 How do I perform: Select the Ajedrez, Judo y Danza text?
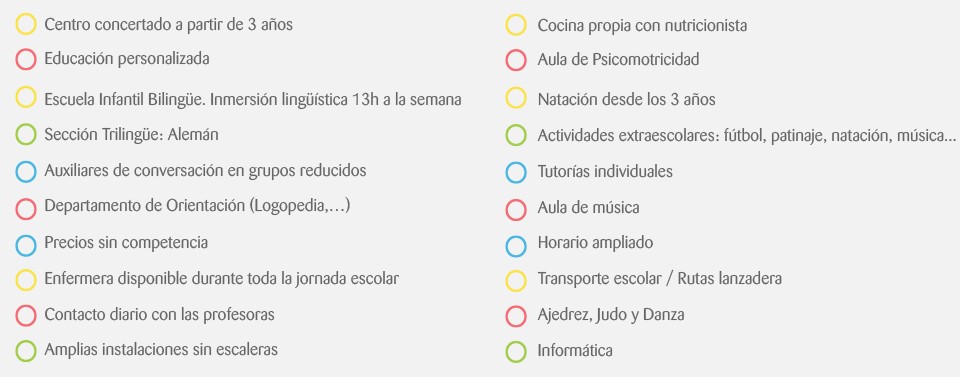pos(611,315)
